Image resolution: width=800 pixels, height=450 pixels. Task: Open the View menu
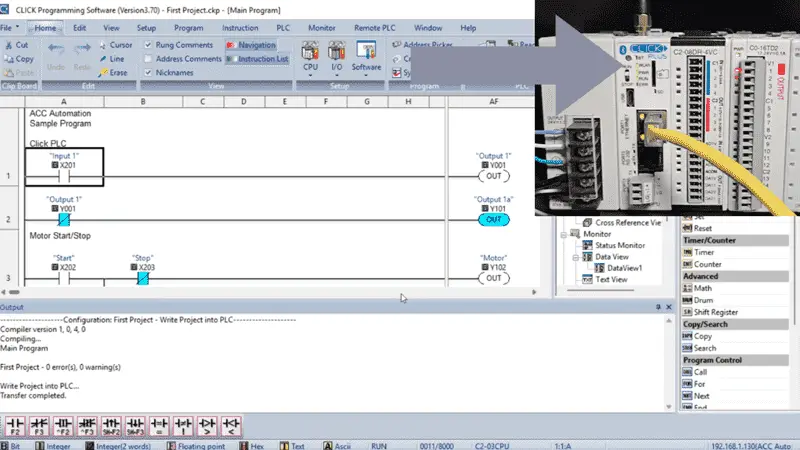pyautogui.click(x=111, y=28)
